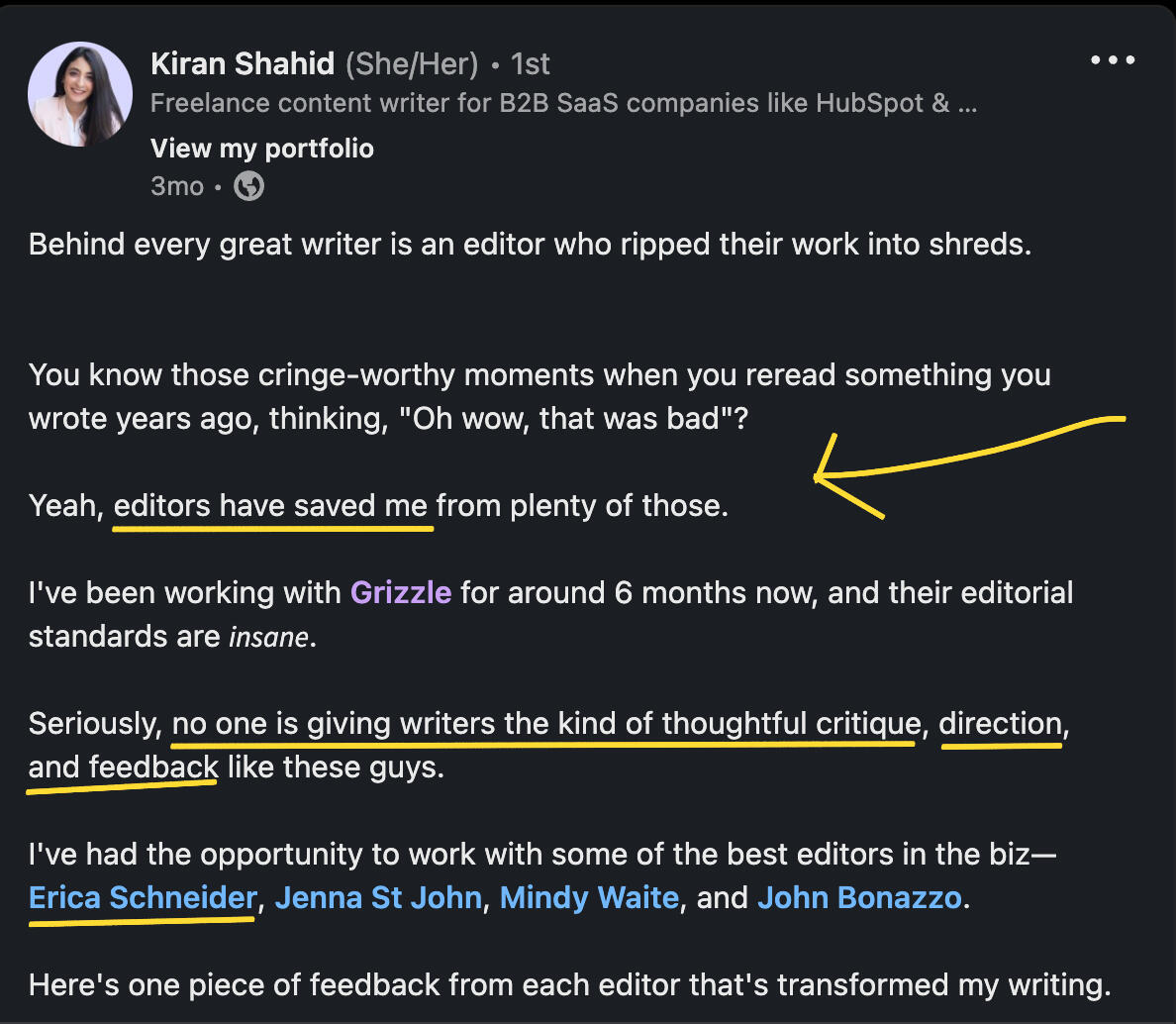1176x1024 pixels.
Task: Click the (She/Her) pronouns label
Action: tap(411, 64)
